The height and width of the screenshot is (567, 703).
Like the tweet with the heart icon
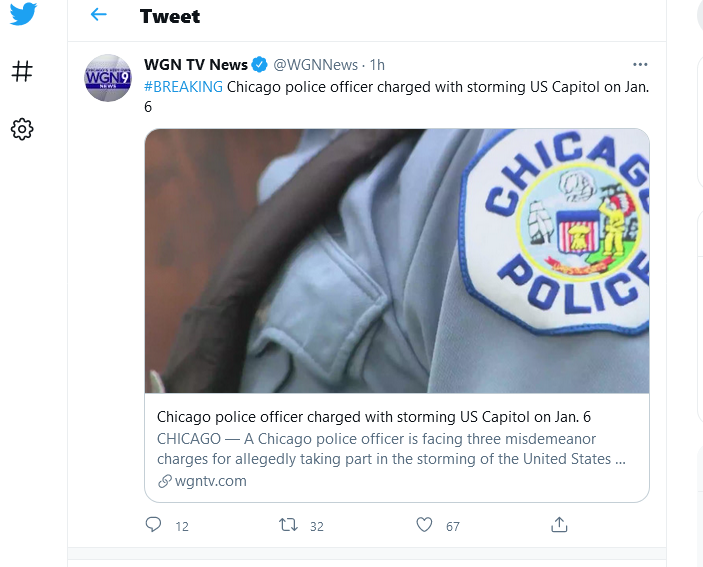tap(424, 524)
